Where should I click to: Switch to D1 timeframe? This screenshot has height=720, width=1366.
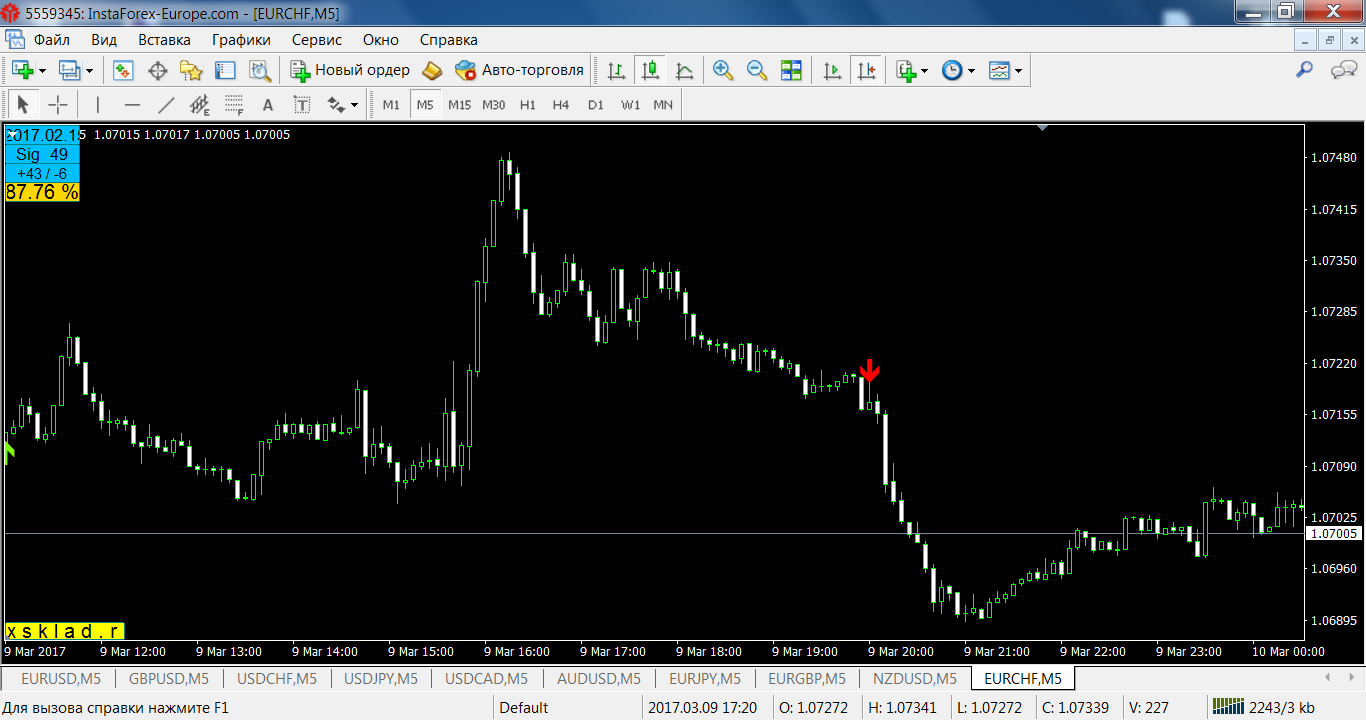pos(595,104)
